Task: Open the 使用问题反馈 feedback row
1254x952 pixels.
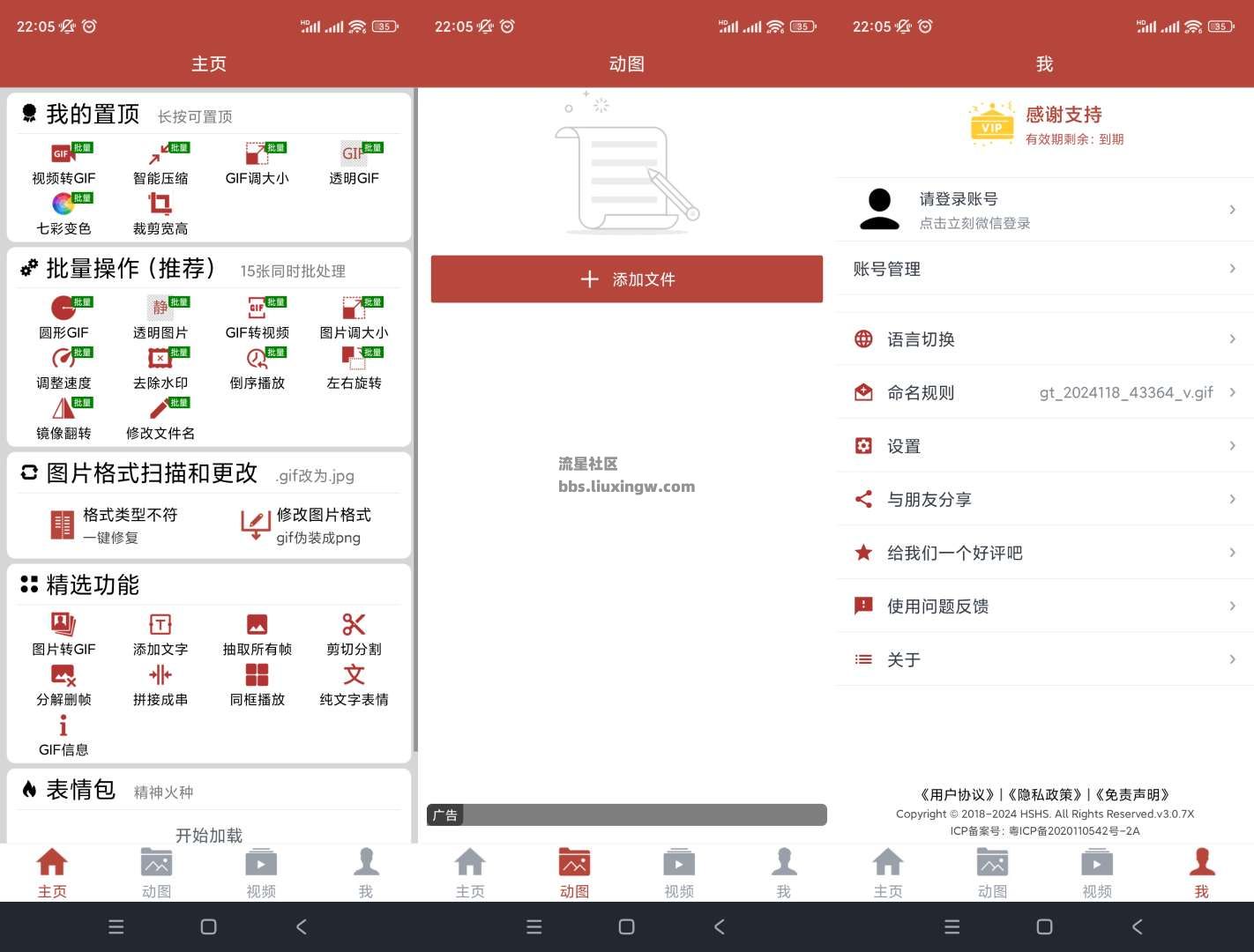Action: click(x=1044, y=606)
